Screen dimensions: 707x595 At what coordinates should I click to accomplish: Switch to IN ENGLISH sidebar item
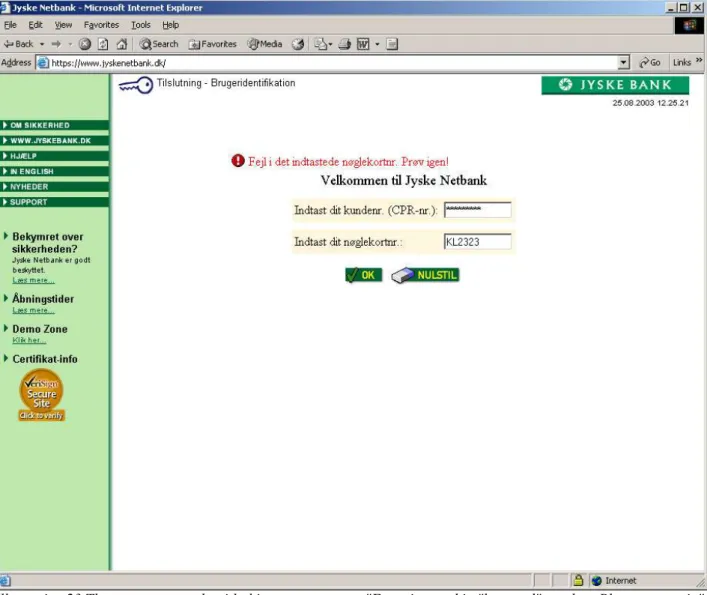click(x=54, y=171)
